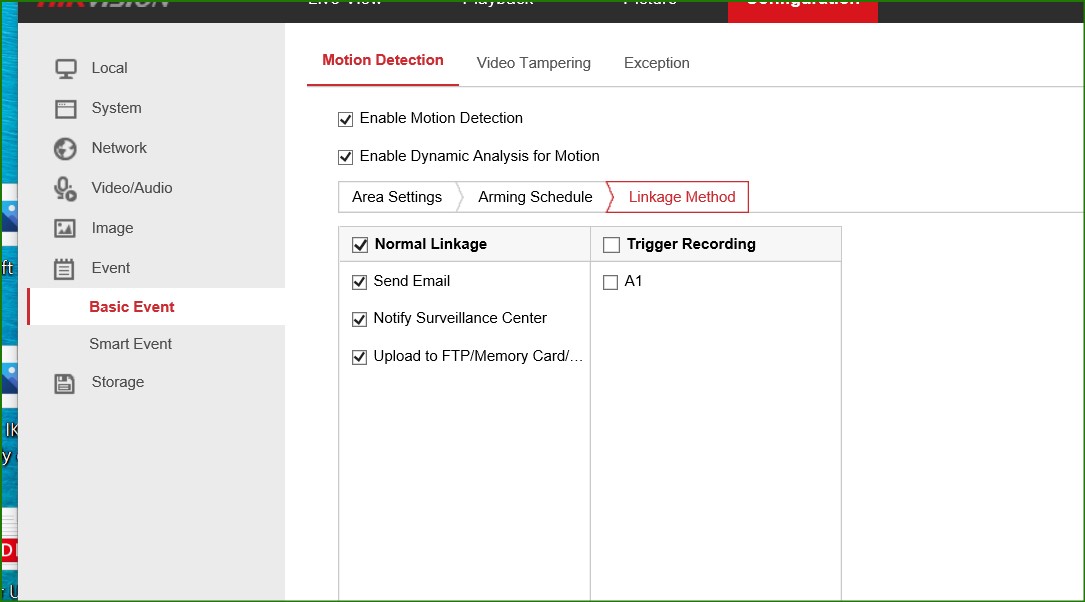Click the Local monitor icon in the sidebar
Screen dimensions: 1085x602
[x=66, y=69]
